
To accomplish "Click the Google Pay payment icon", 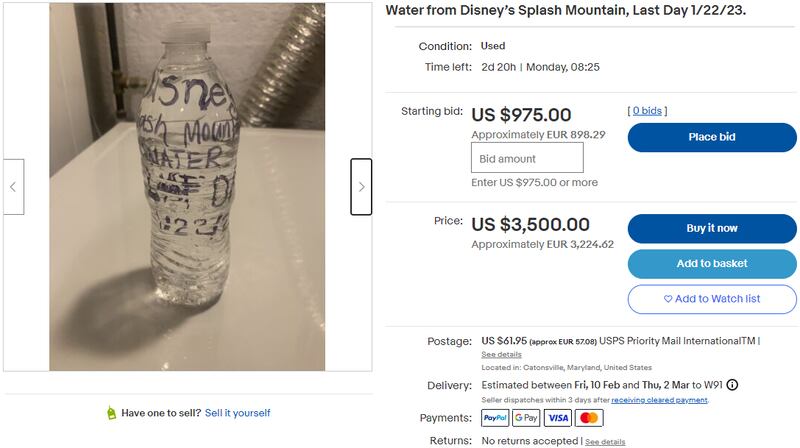I will [x=527, y=418].
